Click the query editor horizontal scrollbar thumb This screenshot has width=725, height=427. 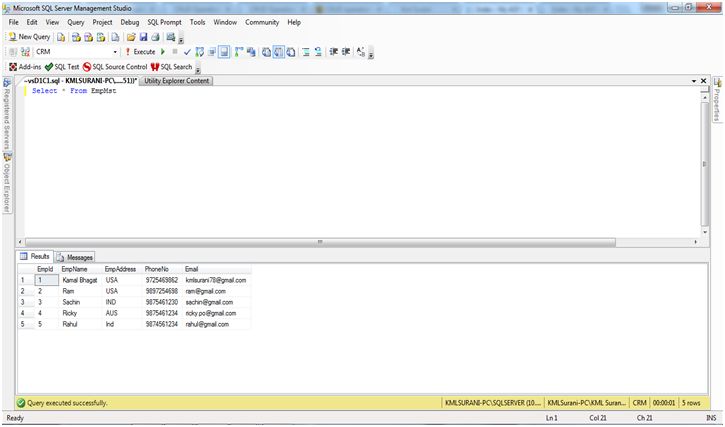320,242
